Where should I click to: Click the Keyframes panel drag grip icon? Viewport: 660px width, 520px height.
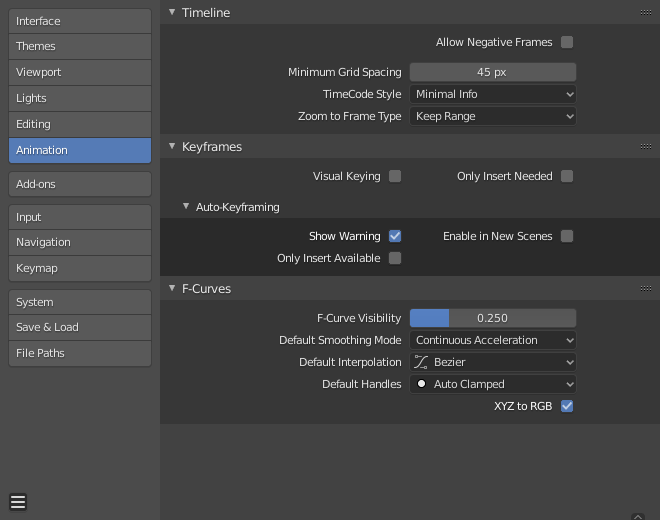[x=646, y=147]
